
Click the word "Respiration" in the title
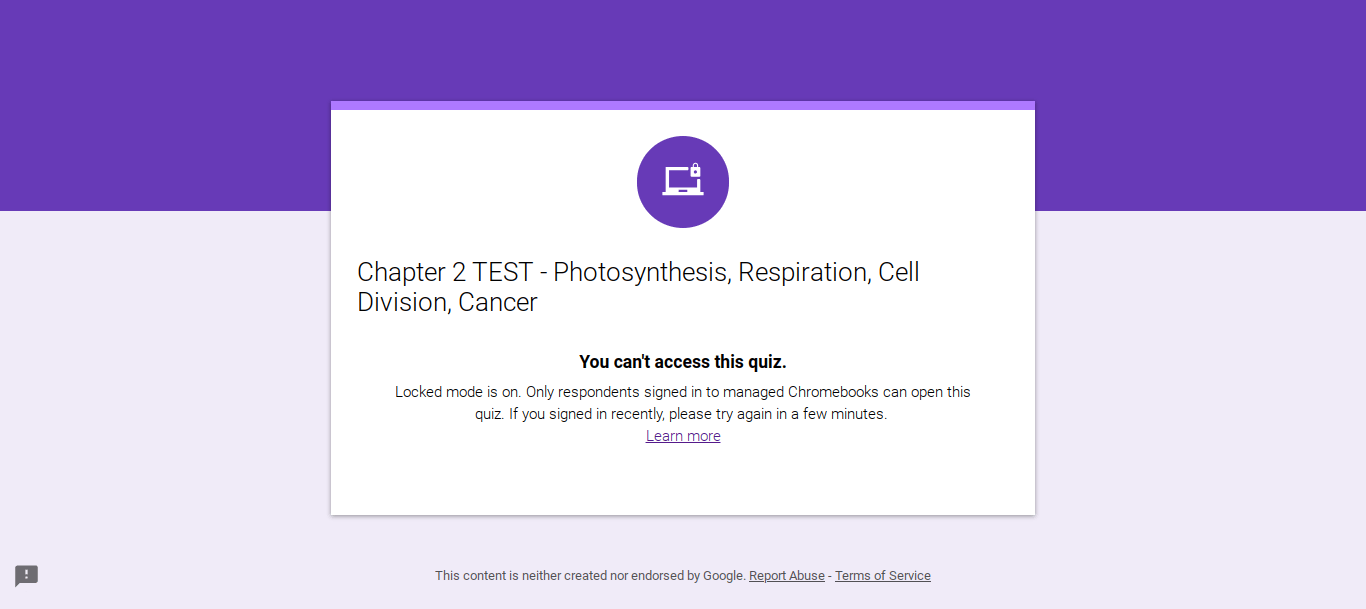[803, 272]
